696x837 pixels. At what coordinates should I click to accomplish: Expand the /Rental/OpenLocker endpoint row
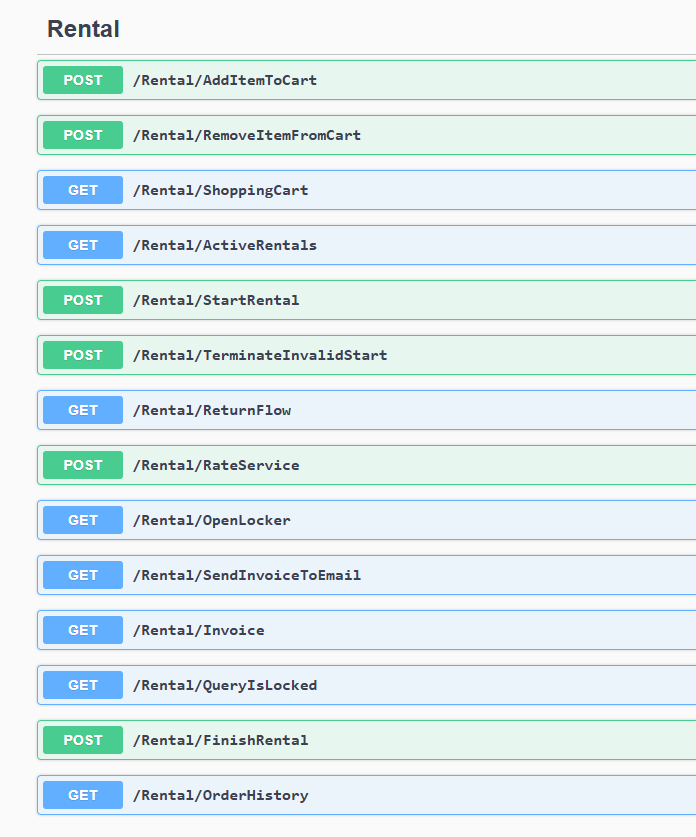[x=212, y=520]
